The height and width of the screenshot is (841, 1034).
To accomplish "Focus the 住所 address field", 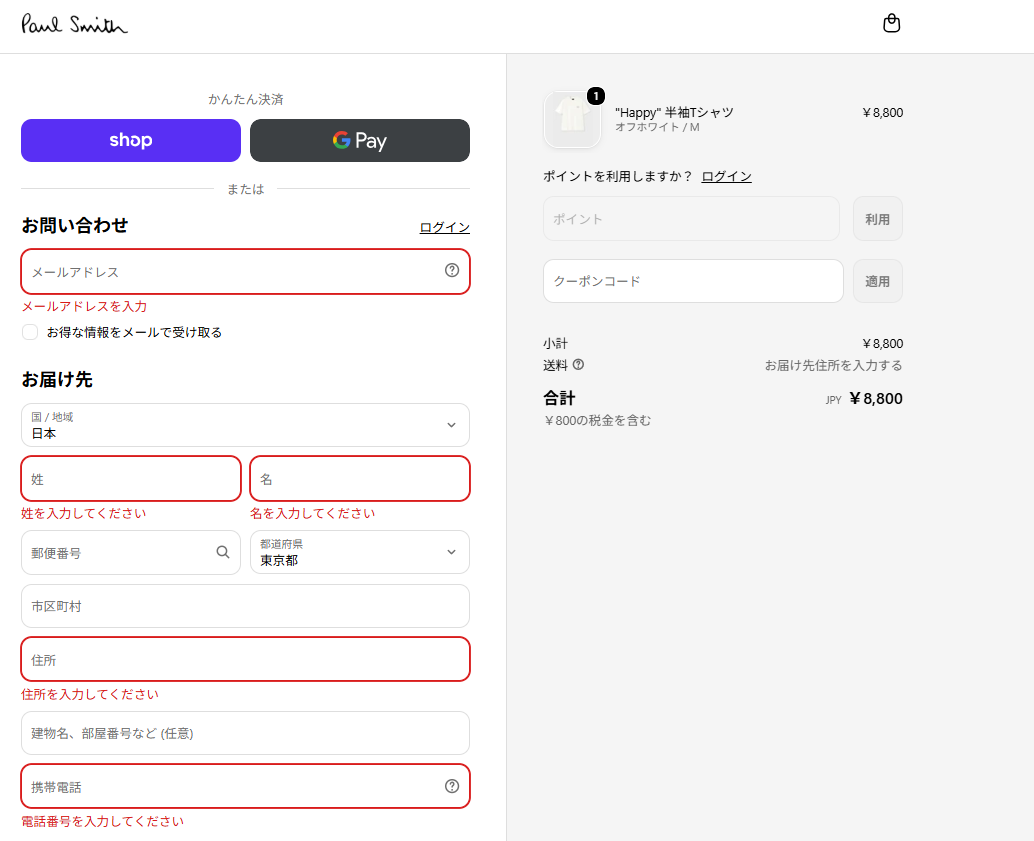I will [245, 659].
